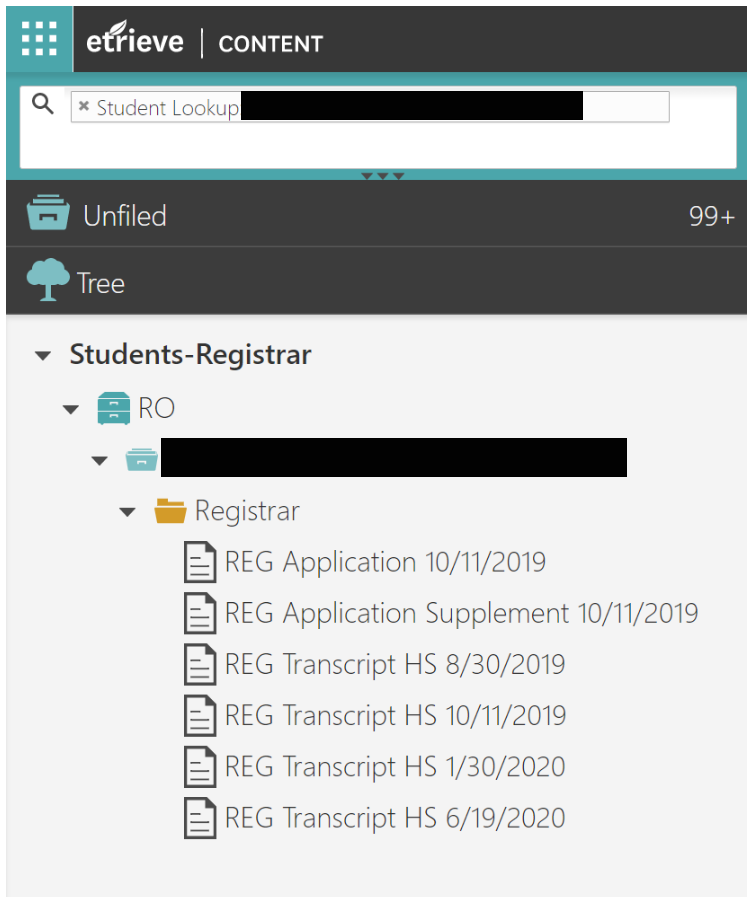Collapse the Registrar folder node
This screenshot has height=902, width=755.
tap(127, 512)
